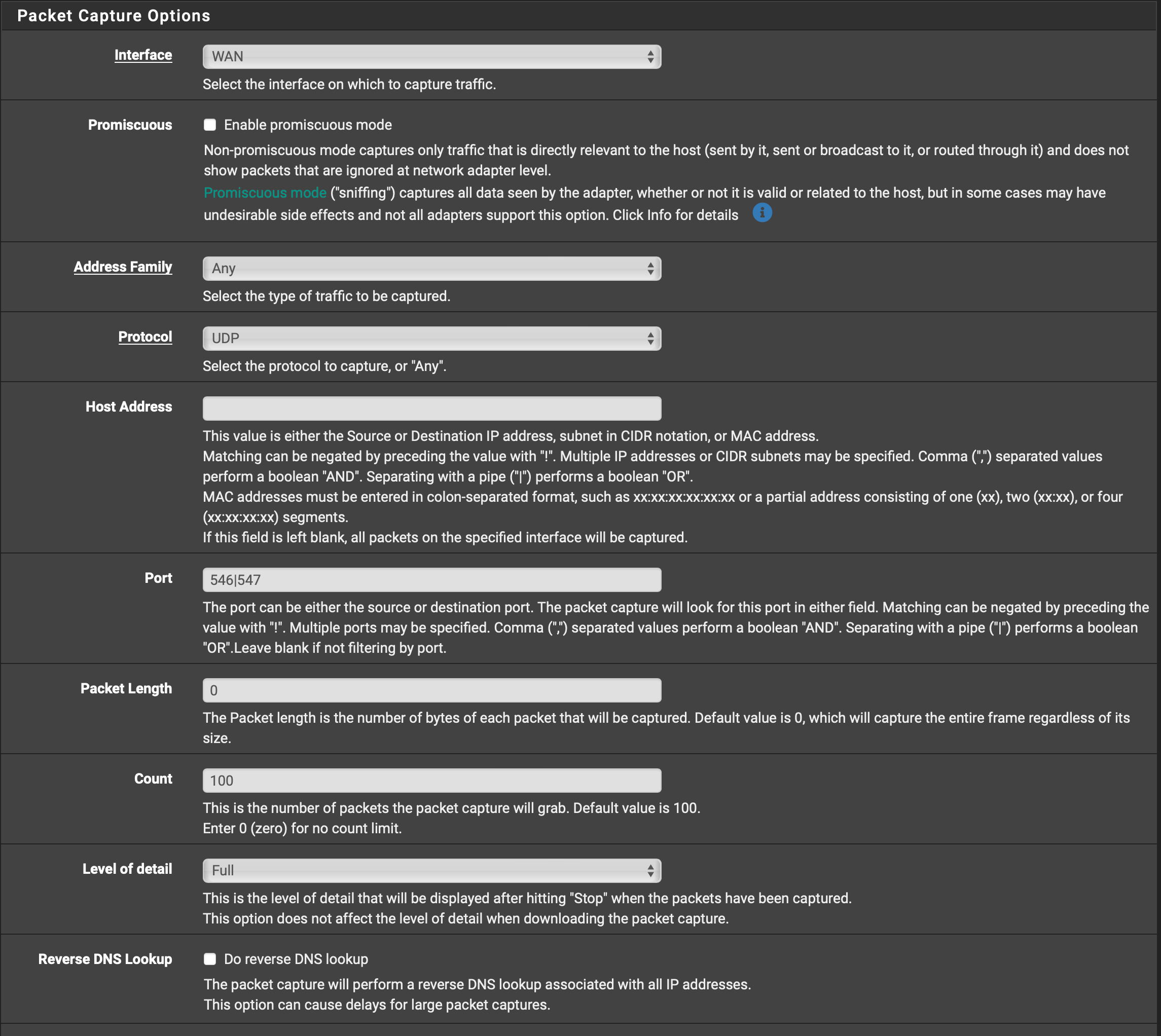The width and height of the screenshot is (1161, 1036).
Task: Click the 'Enable promiscuous mode' label text
Action: tap(308, 125)
